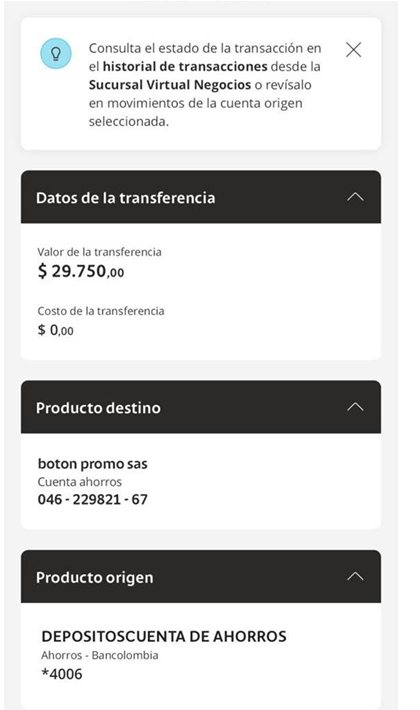Image resolution: width=420 pixels, height=710 pixels.
Task: Dismiss the transaction status tip with X
Action: 353,50
